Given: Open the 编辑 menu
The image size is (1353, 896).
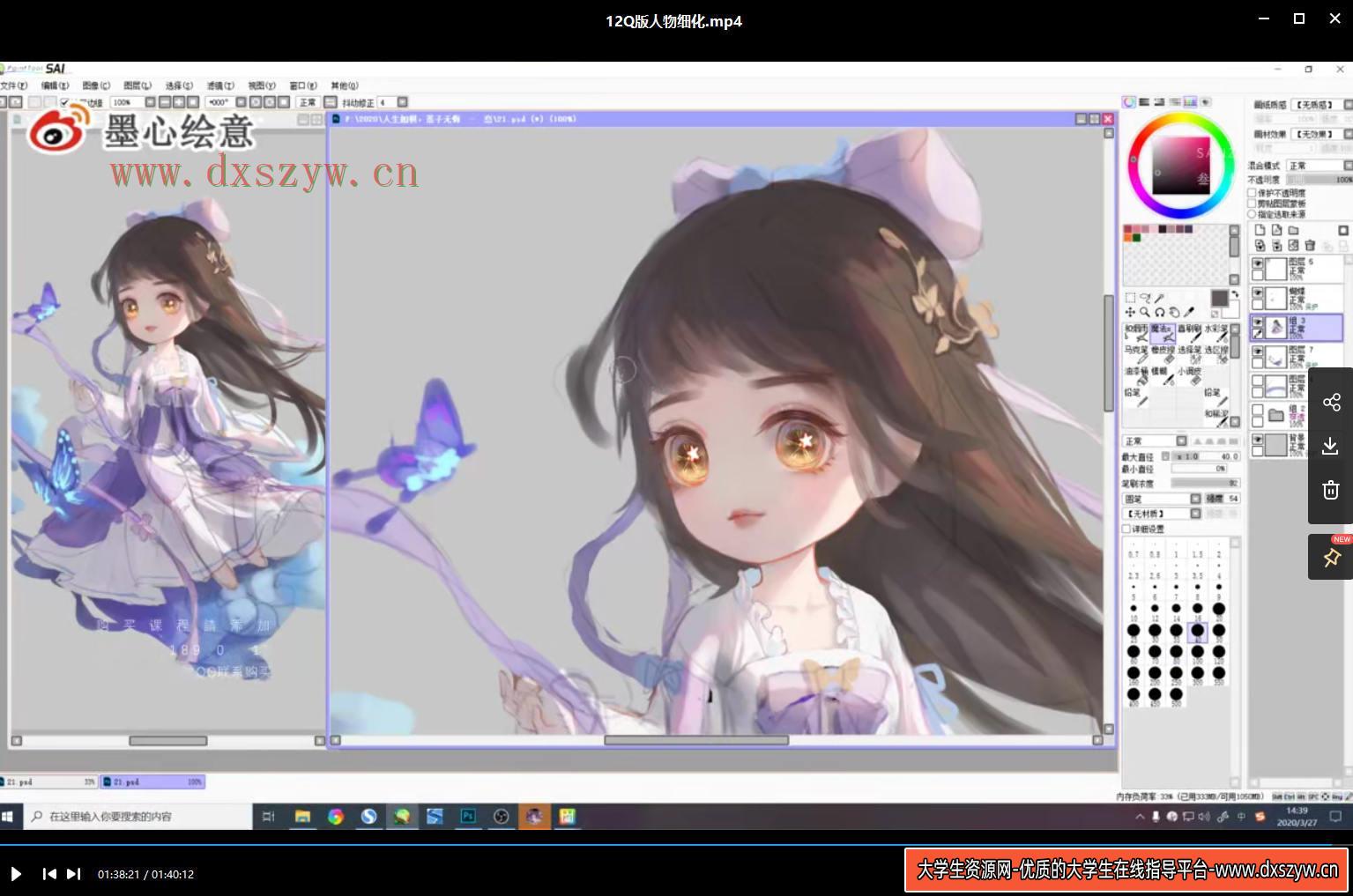Looking at the screenshot, I should point(56,85).
